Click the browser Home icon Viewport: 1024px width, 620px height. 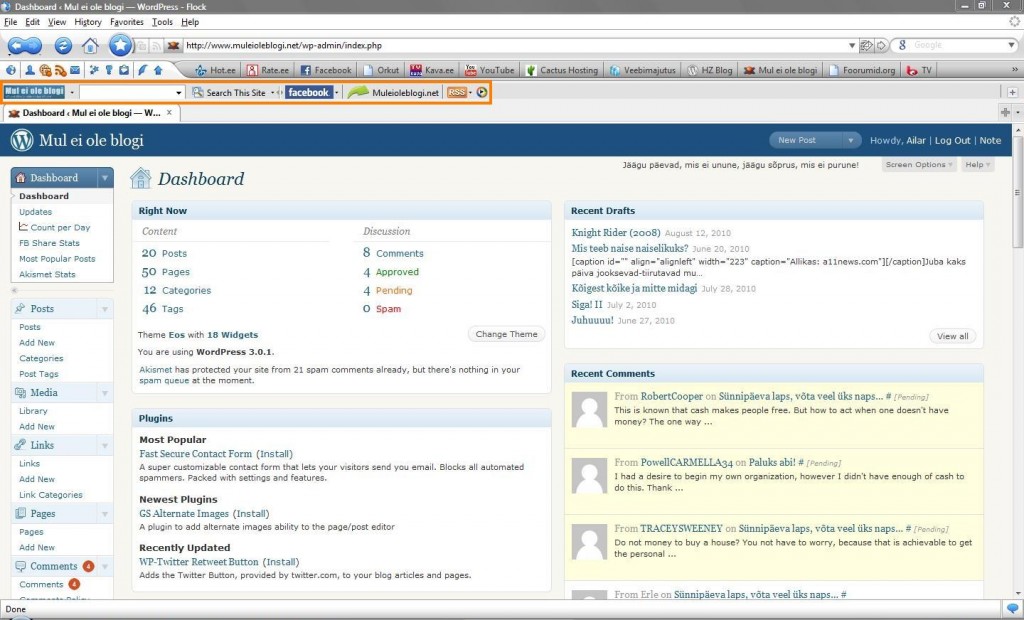coord(90,45)
